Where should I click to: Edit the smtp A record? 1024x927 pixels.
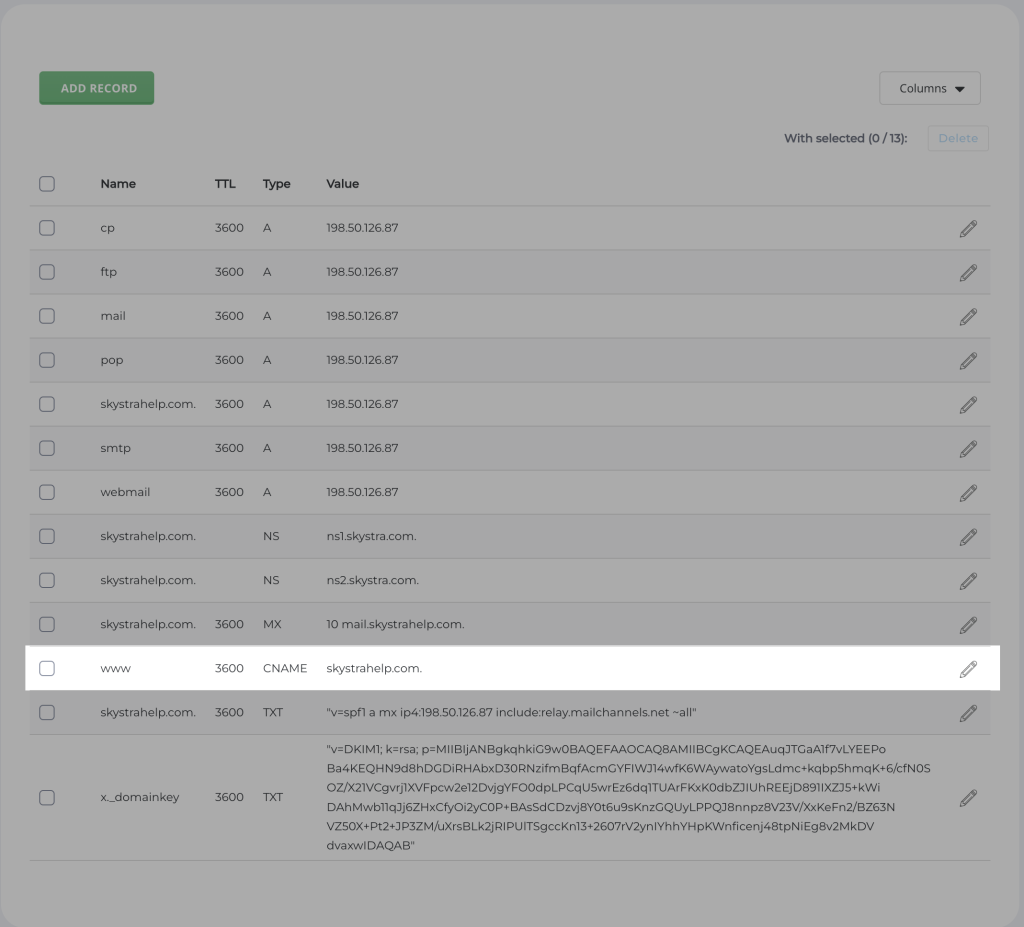click(967, 449)
